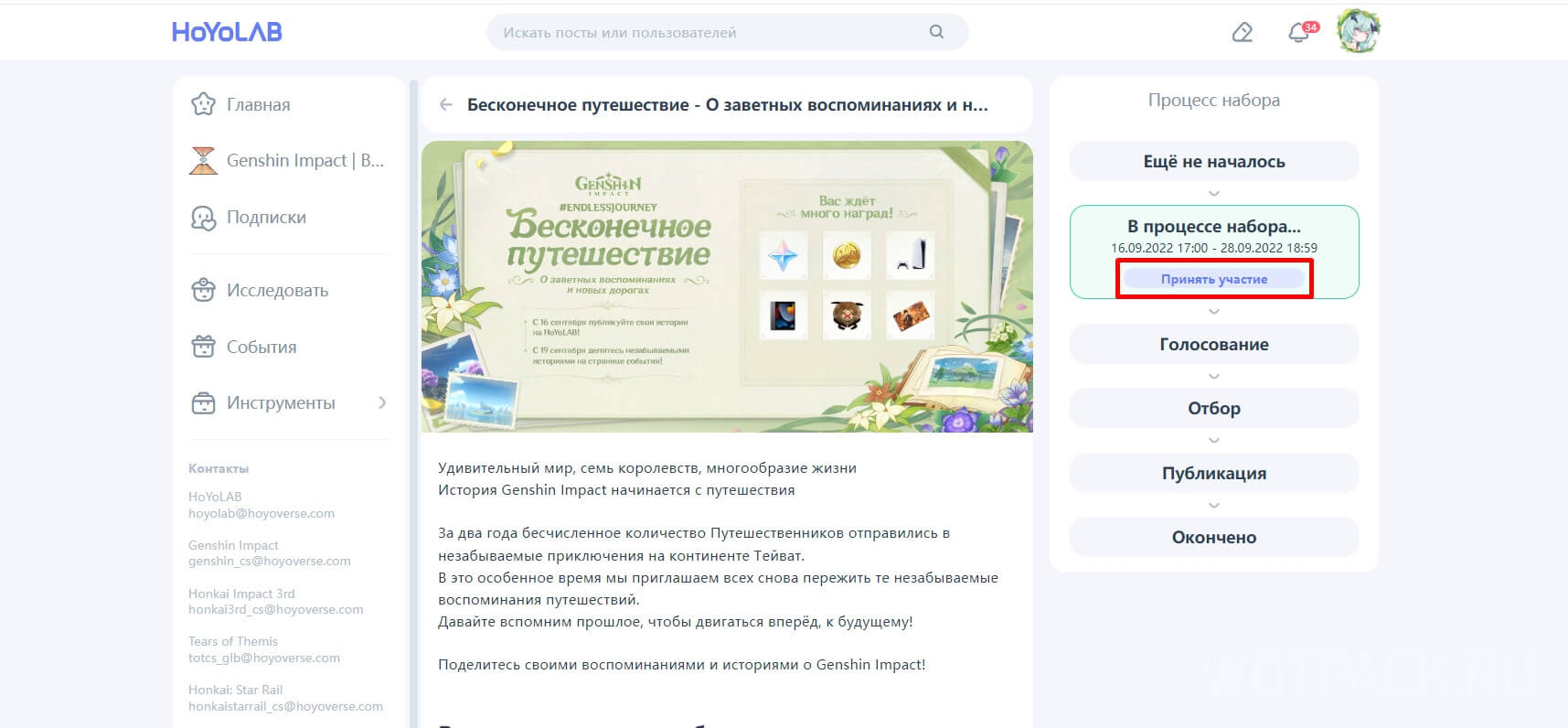Expand the Отбор stage
Viewport: 1568px width, 728px height.
click(x=1213, y=409)
